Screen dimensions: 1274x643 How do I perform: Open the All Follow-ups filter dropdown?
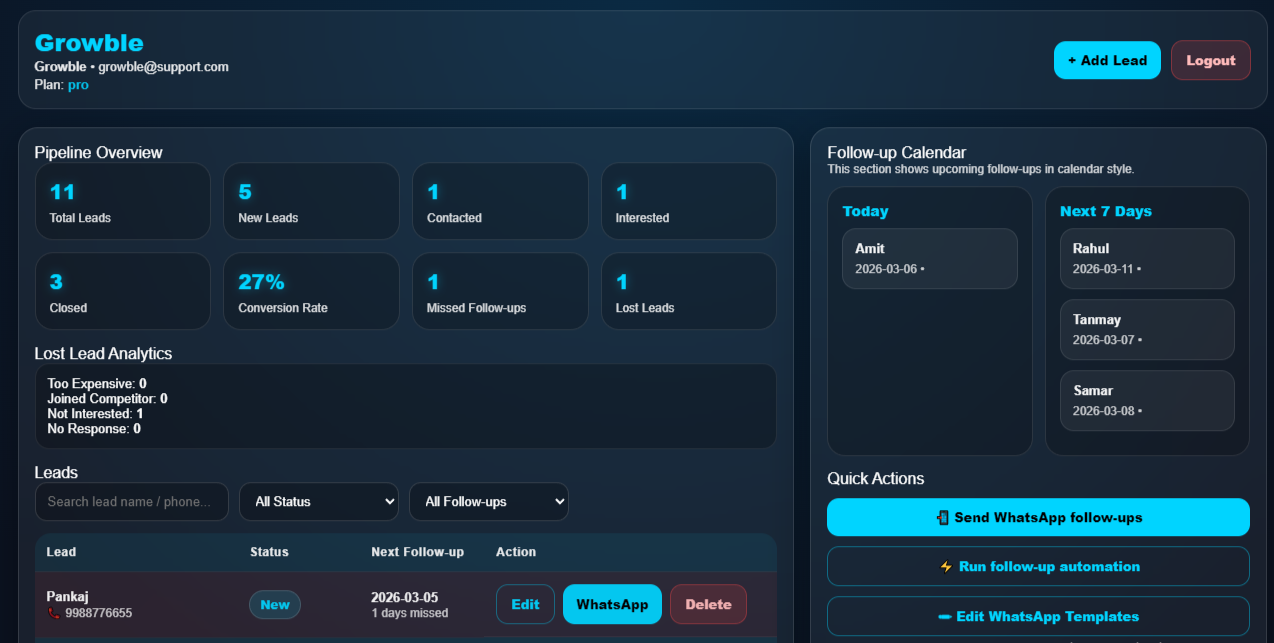point(489,502)
